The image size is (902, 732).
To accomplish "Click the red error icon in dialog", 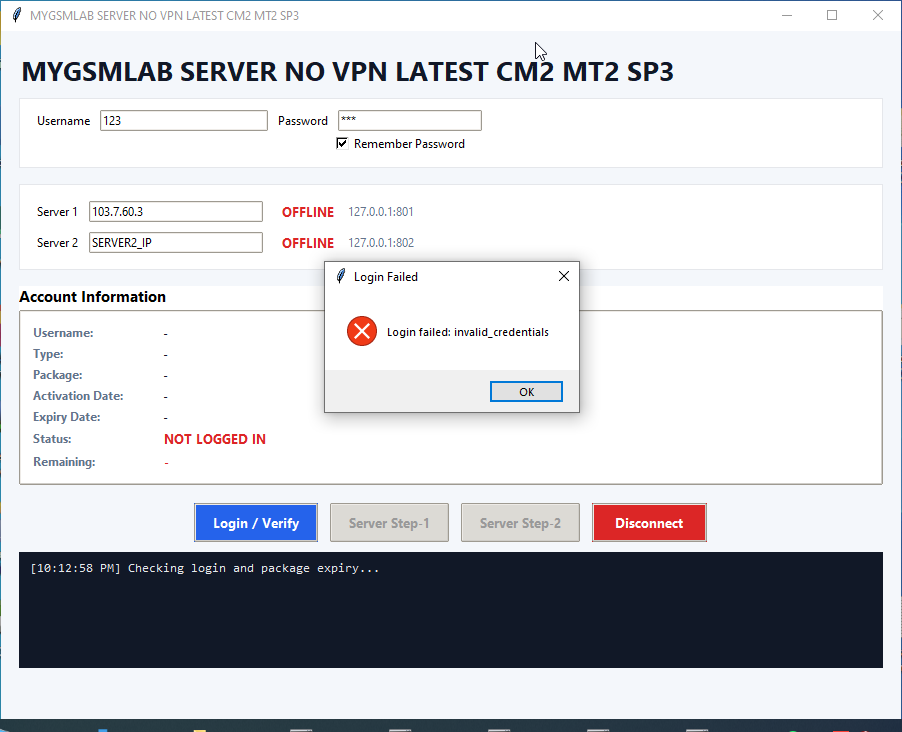I will (x=362, y=331).
